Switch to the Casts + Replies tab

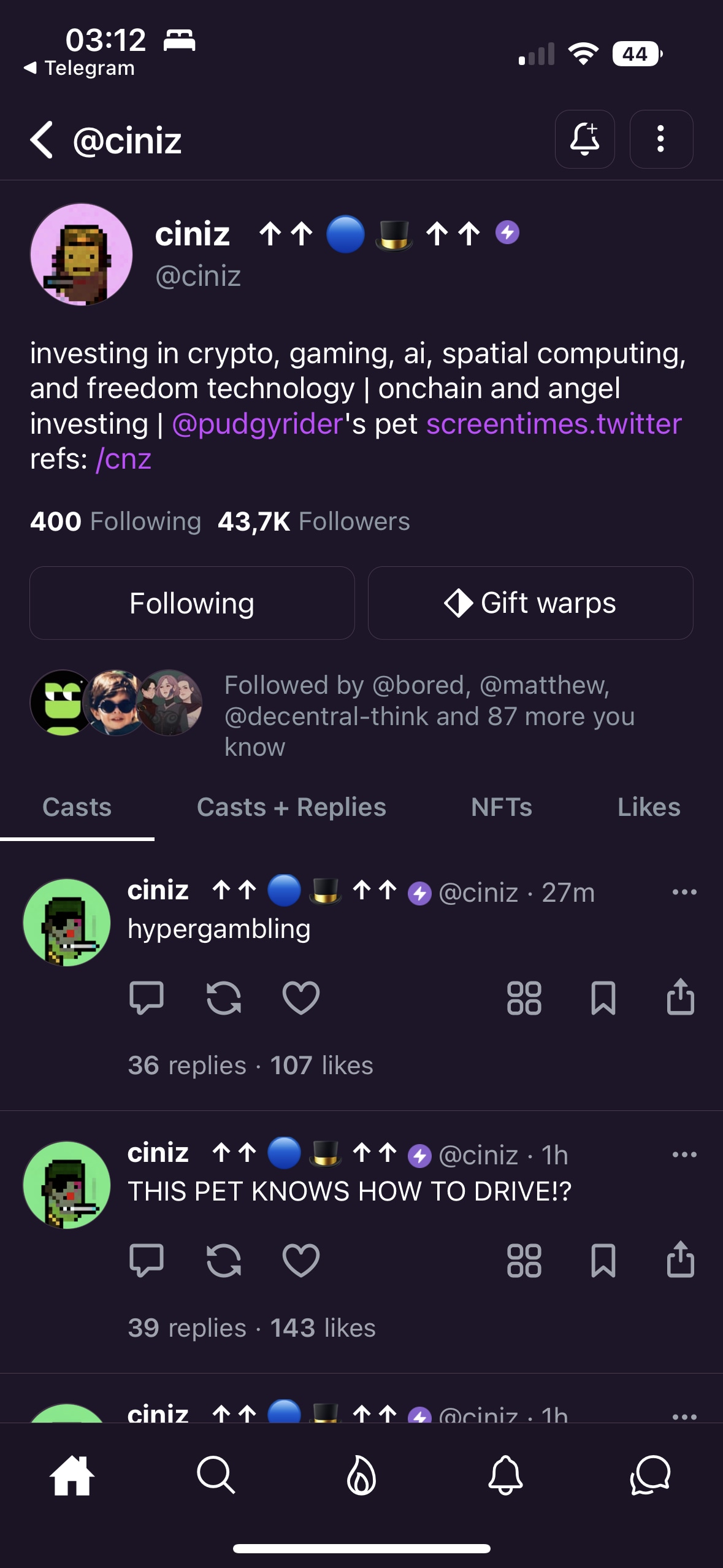pyautogui.click(x=291, y=807)
